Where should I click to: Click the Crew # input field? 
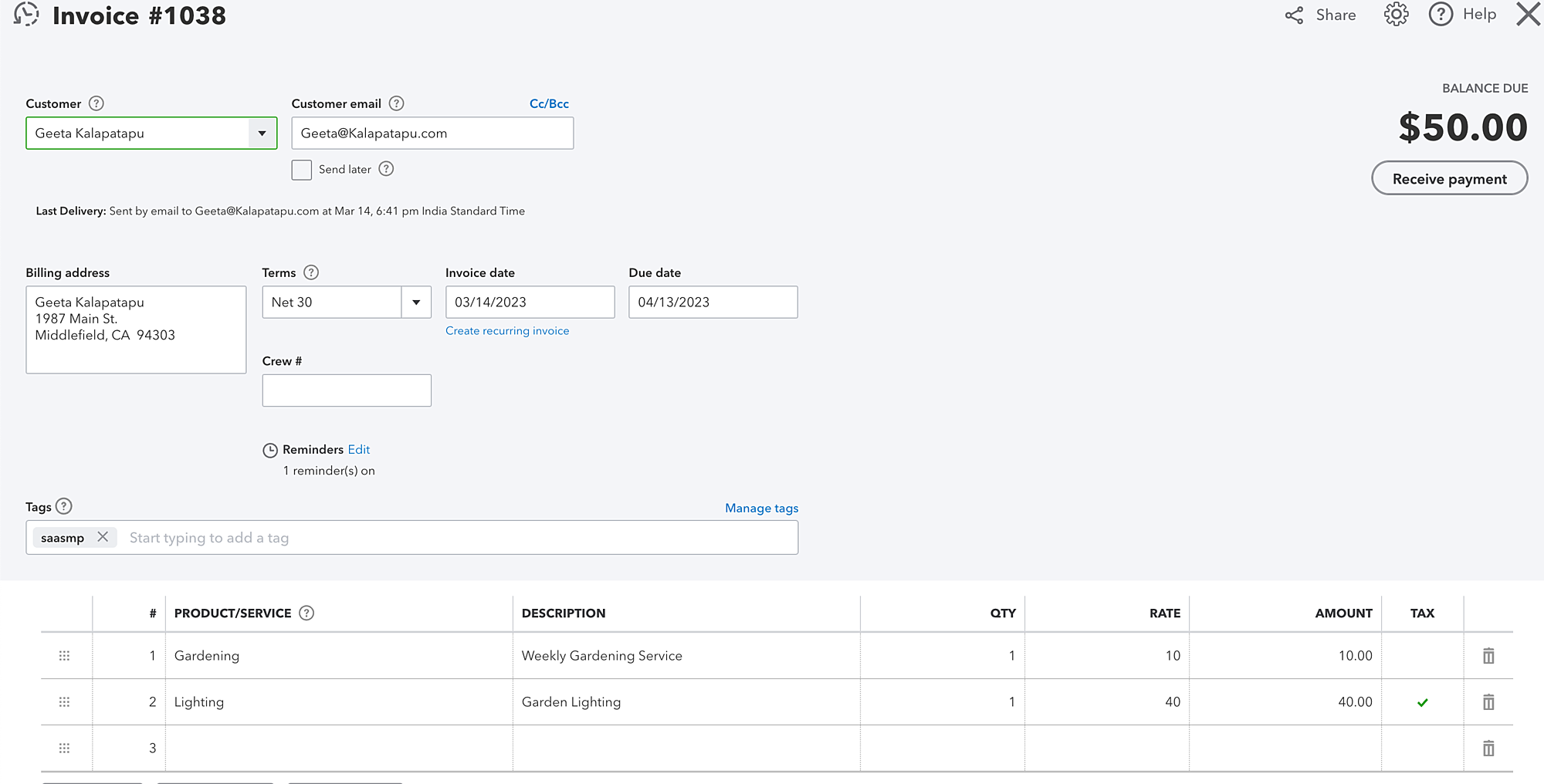point(347,390)
